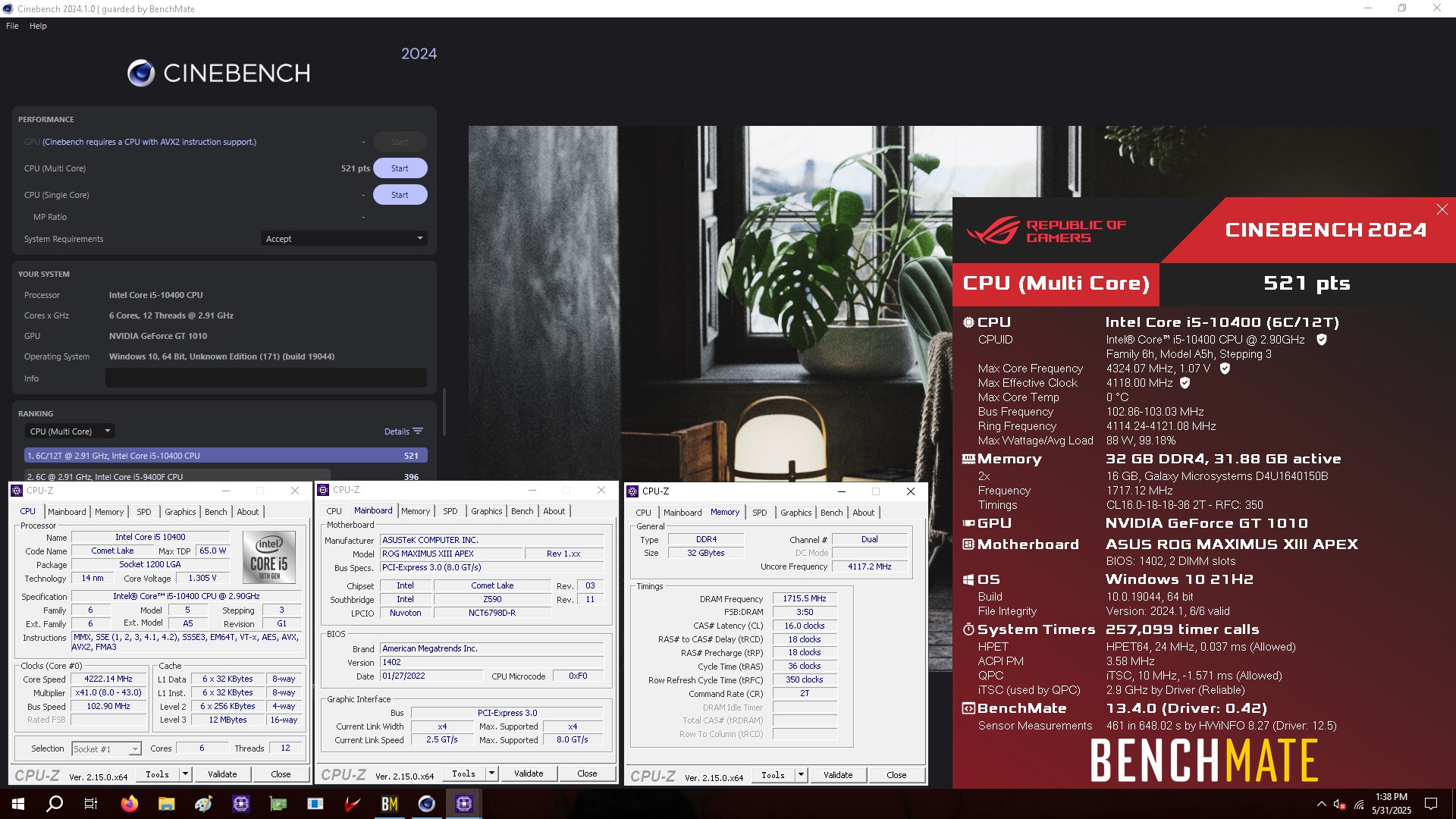Click Validate in CPU-Z CPU window

point(222,774)
